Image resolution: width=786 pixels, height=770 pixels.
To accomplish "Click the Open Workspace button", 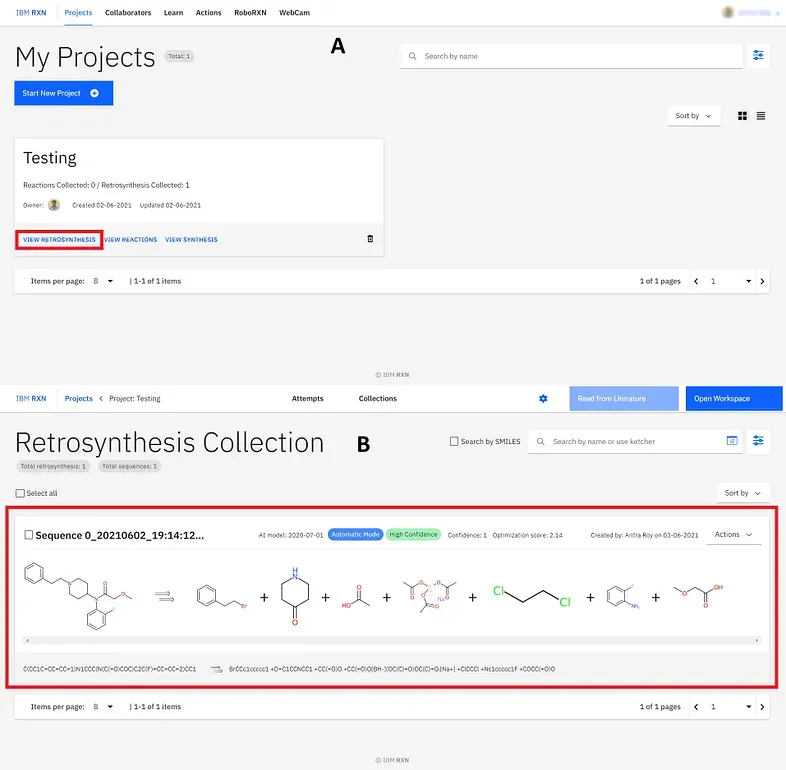I will [734, 399].
